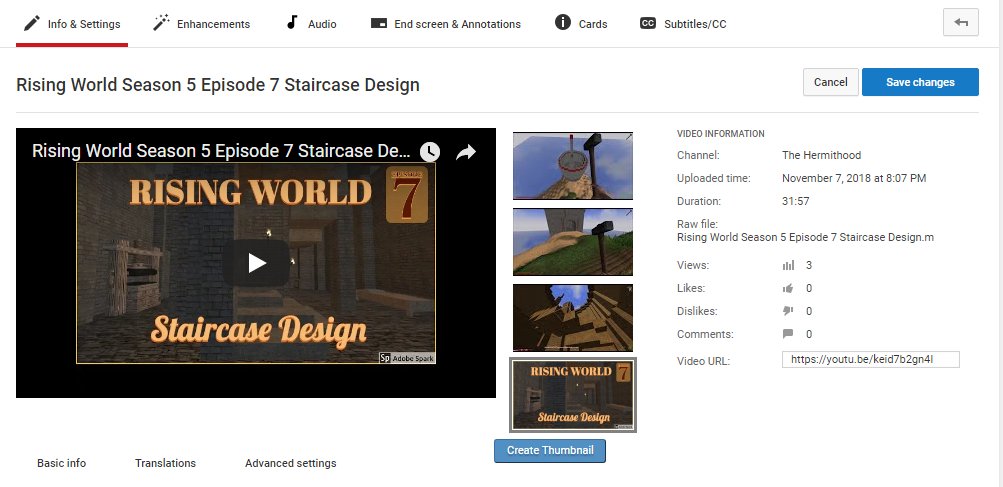The image size is (1003, 487).
Task: Select the Translations tab
Action: 165,463
